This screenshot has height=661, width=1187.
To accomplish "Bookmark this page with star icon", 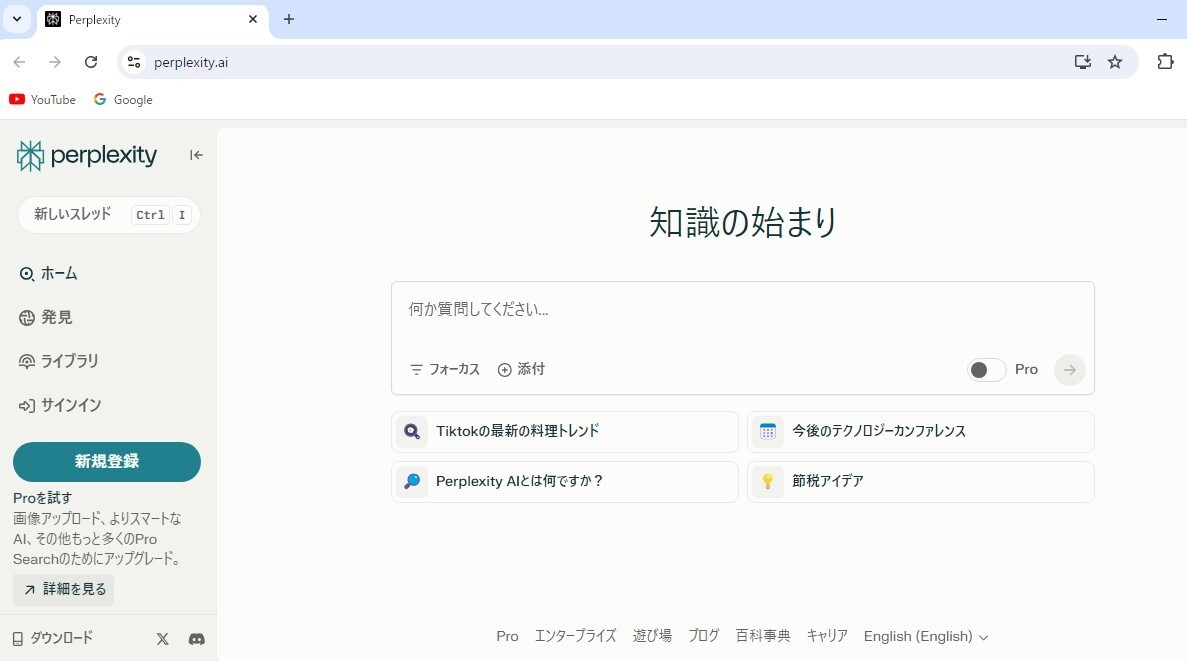I will click(1115, 62).
